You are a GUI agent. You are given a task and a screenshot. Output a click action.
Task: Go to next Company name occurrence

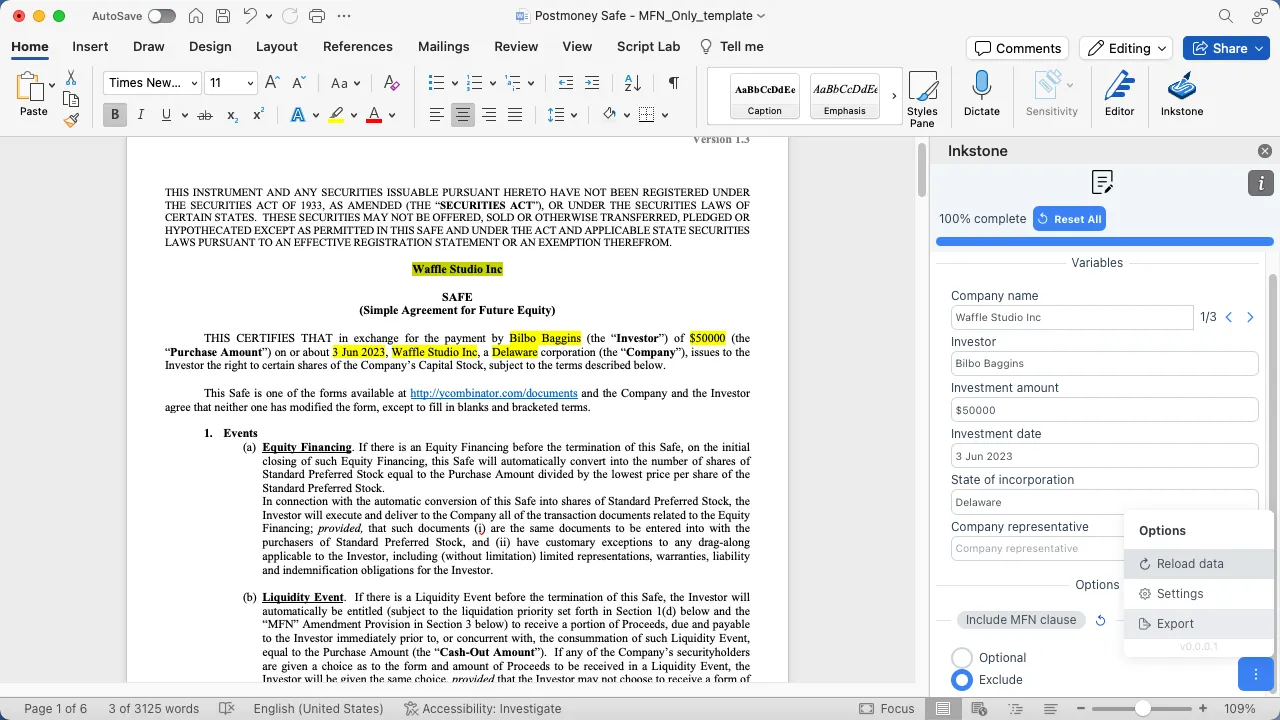(1250, 317)
